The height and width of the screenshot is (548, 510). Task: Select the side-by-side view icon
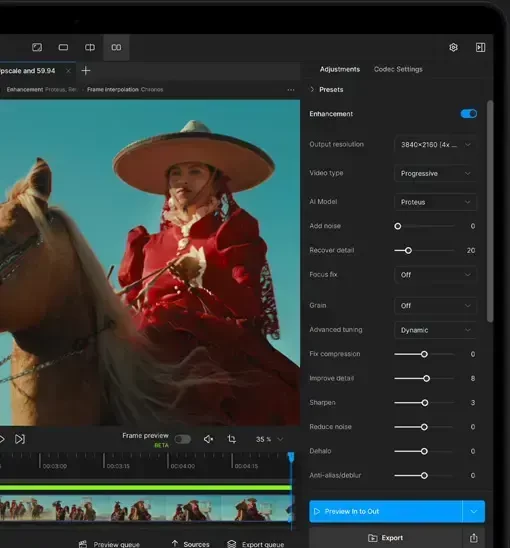(116, 47)
